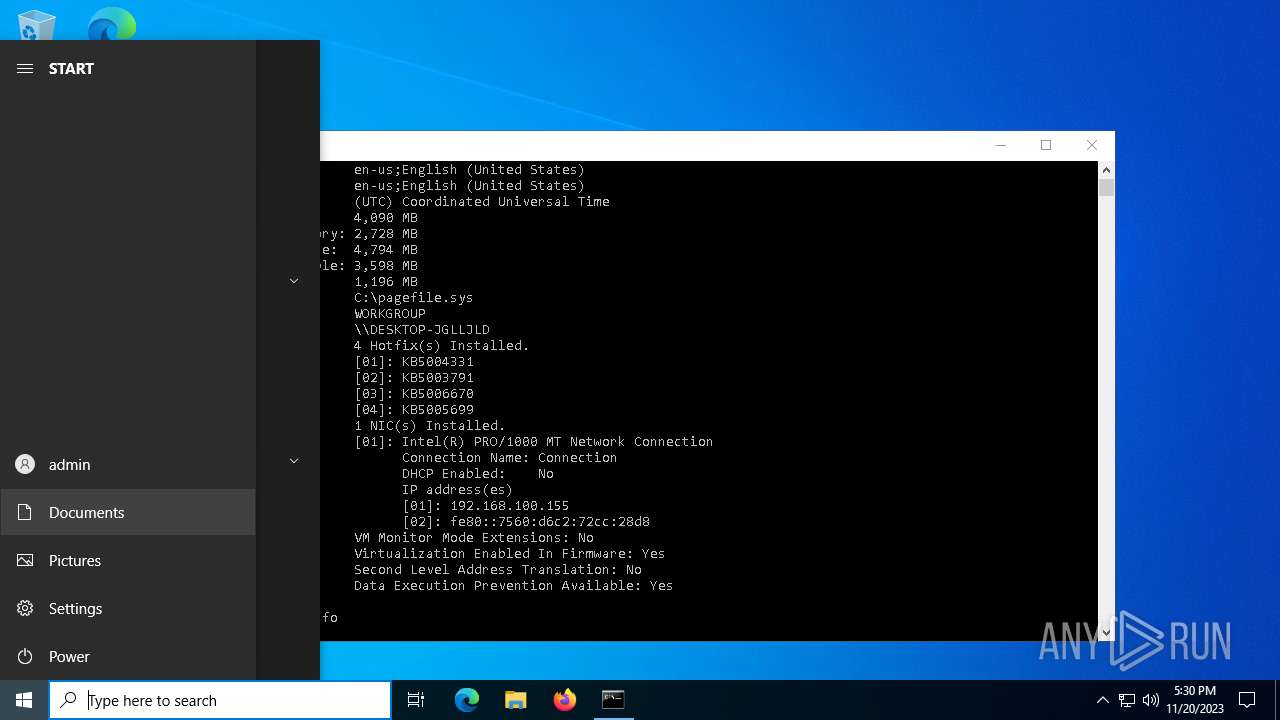Click the KB5006670 hotfix line
The image size is (1280, 720).
[414, 394]
